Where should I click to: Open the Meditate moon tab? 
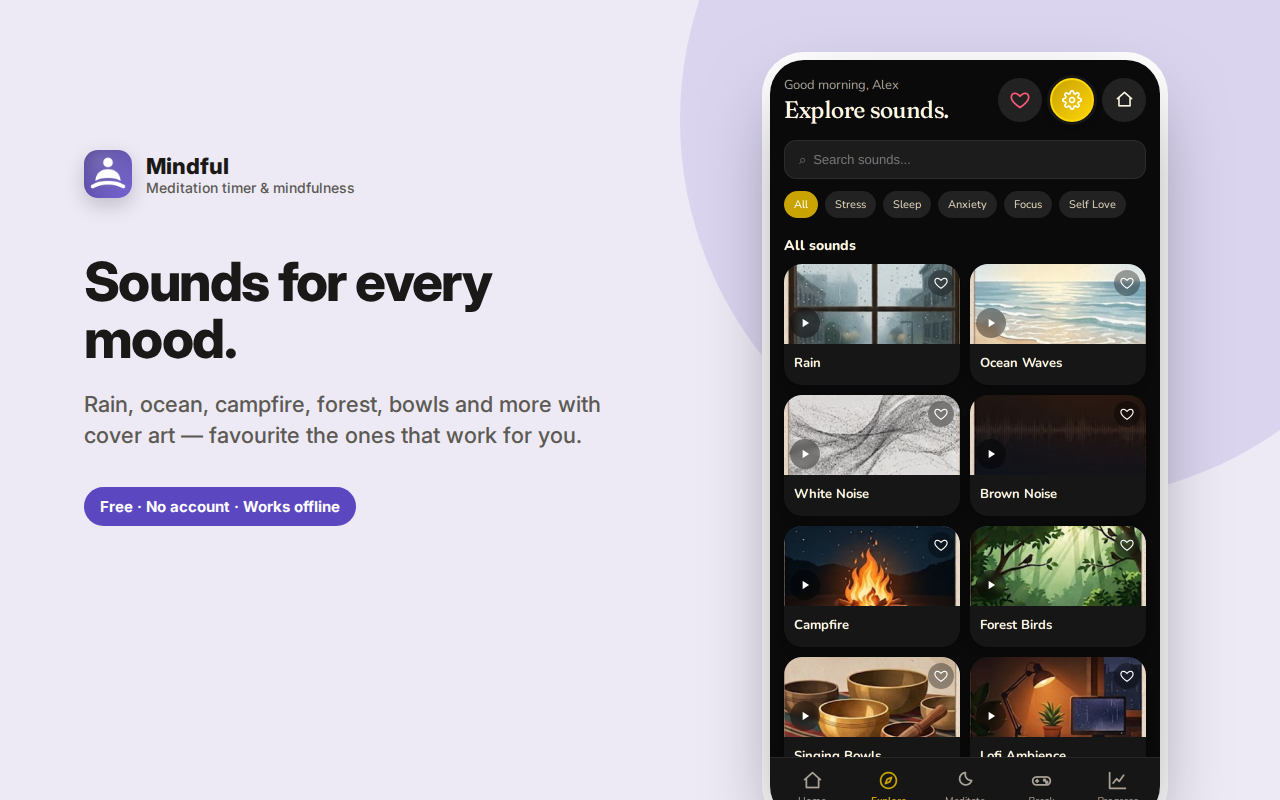point(965,784)
